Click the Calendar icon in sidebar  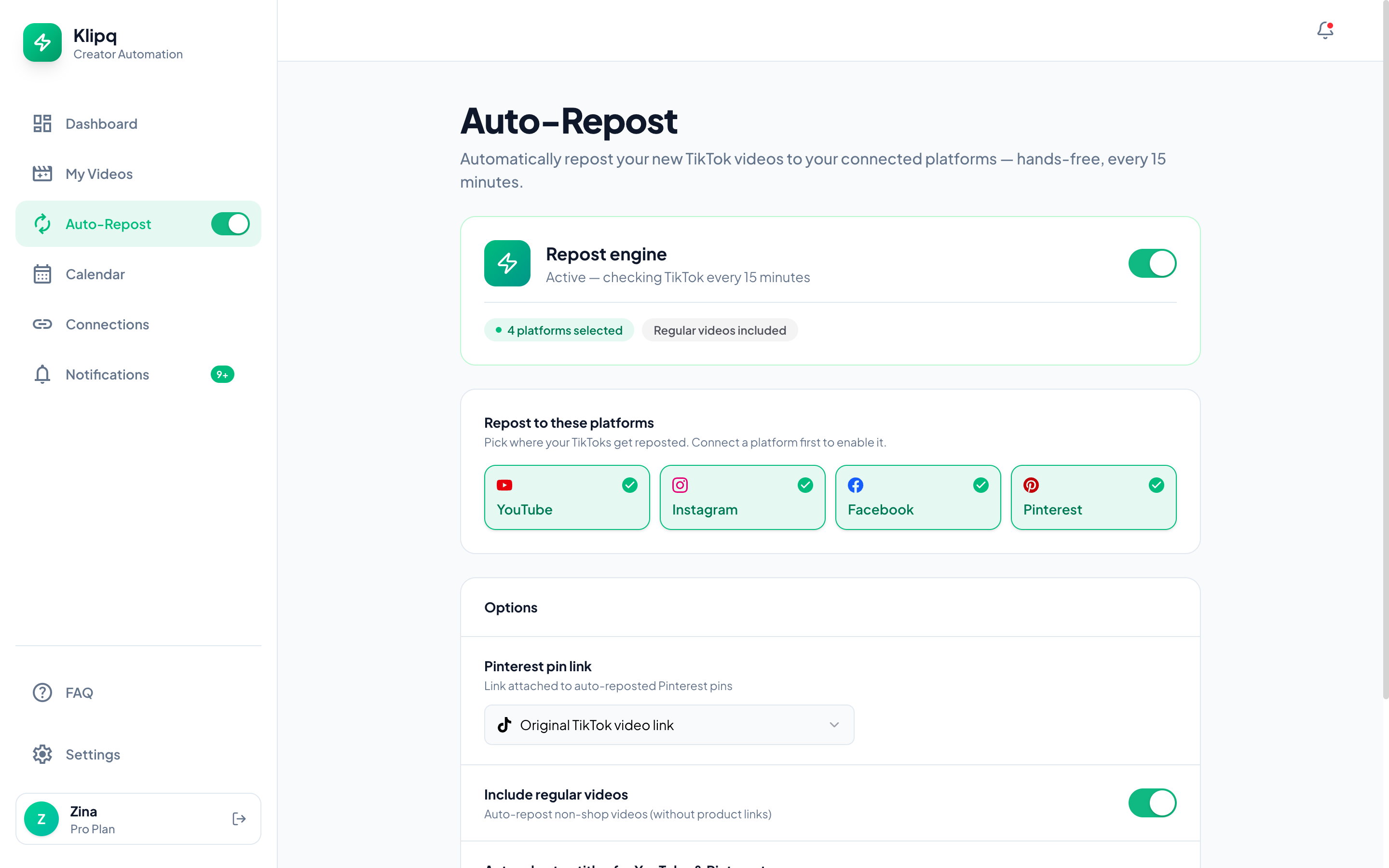42,274
